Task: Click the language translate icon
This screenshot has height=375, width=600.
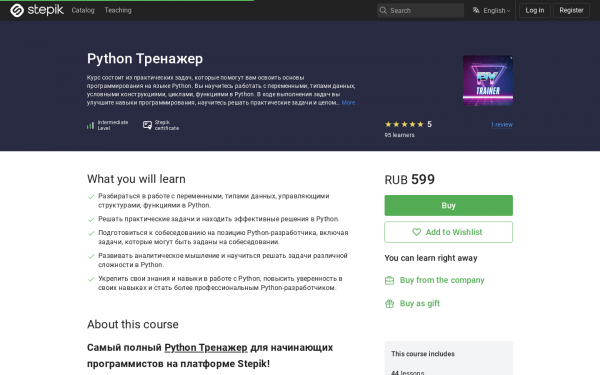Action: pos(476,10)
